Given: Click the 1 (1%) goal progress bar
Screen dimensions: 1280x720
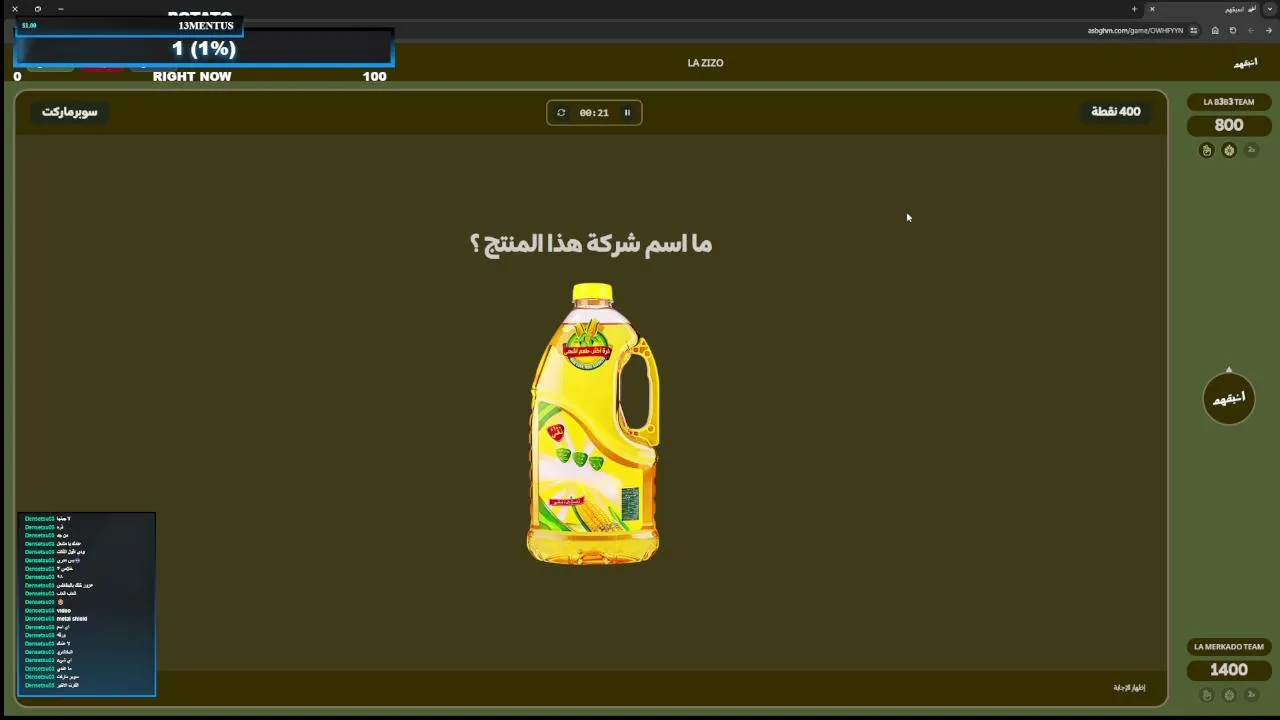Looking at the screenshot, I should [204, 49].
